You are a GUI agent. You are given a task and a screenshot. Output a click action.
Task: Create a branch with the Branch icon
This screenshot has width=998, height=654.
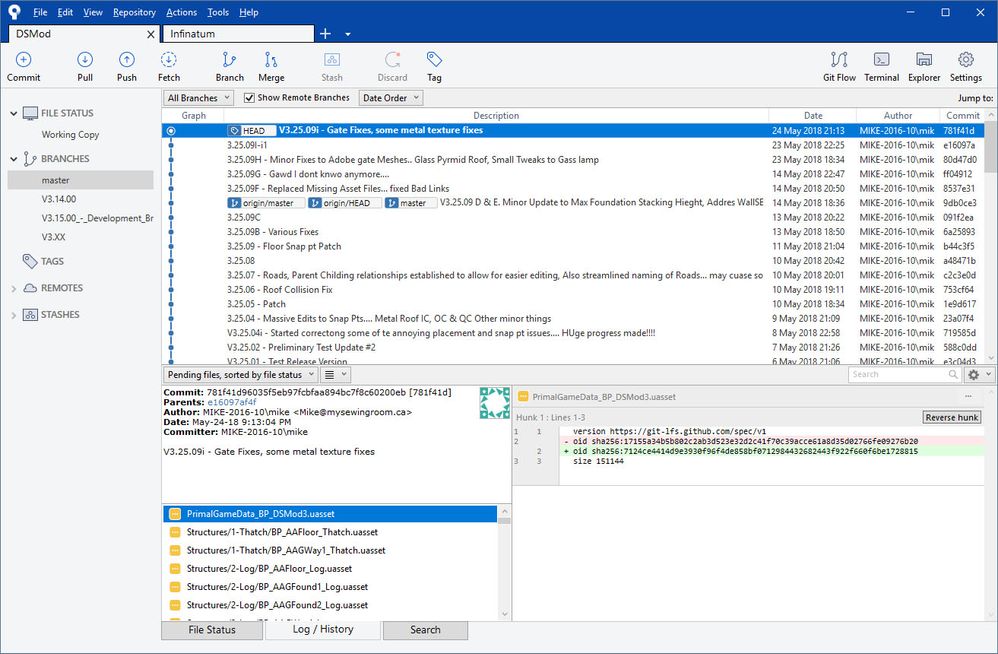point(229,66)
